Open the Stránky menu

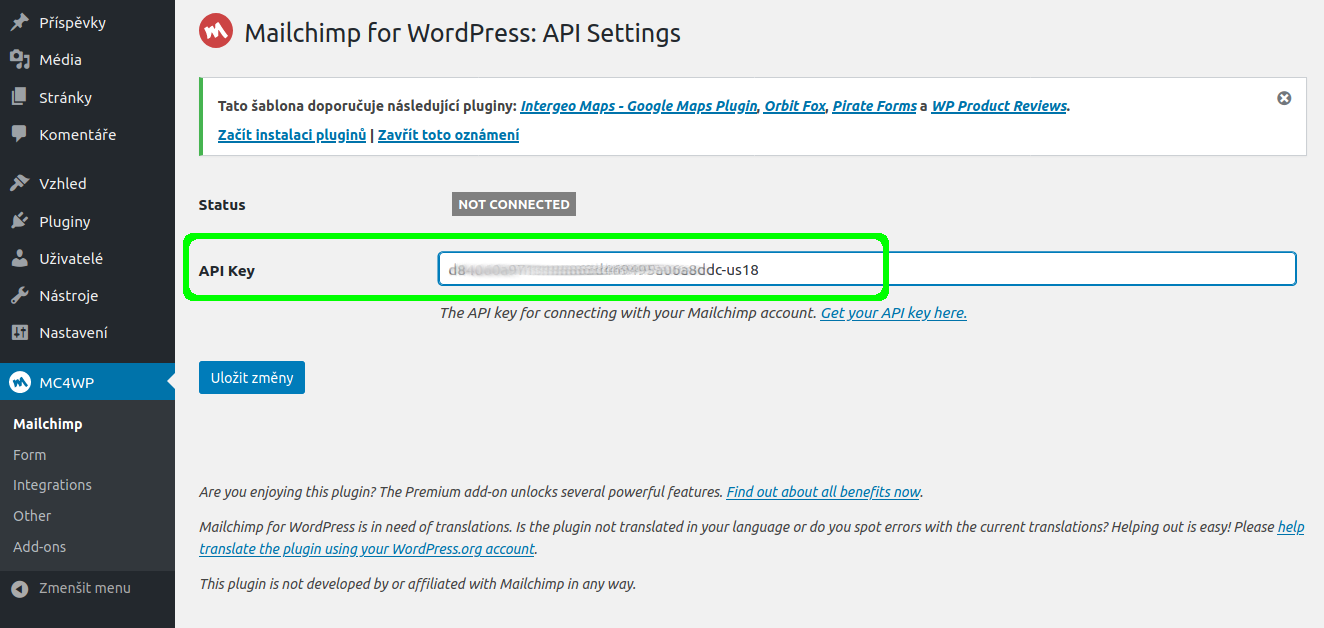pyautogui.click(x=87, y=97)
